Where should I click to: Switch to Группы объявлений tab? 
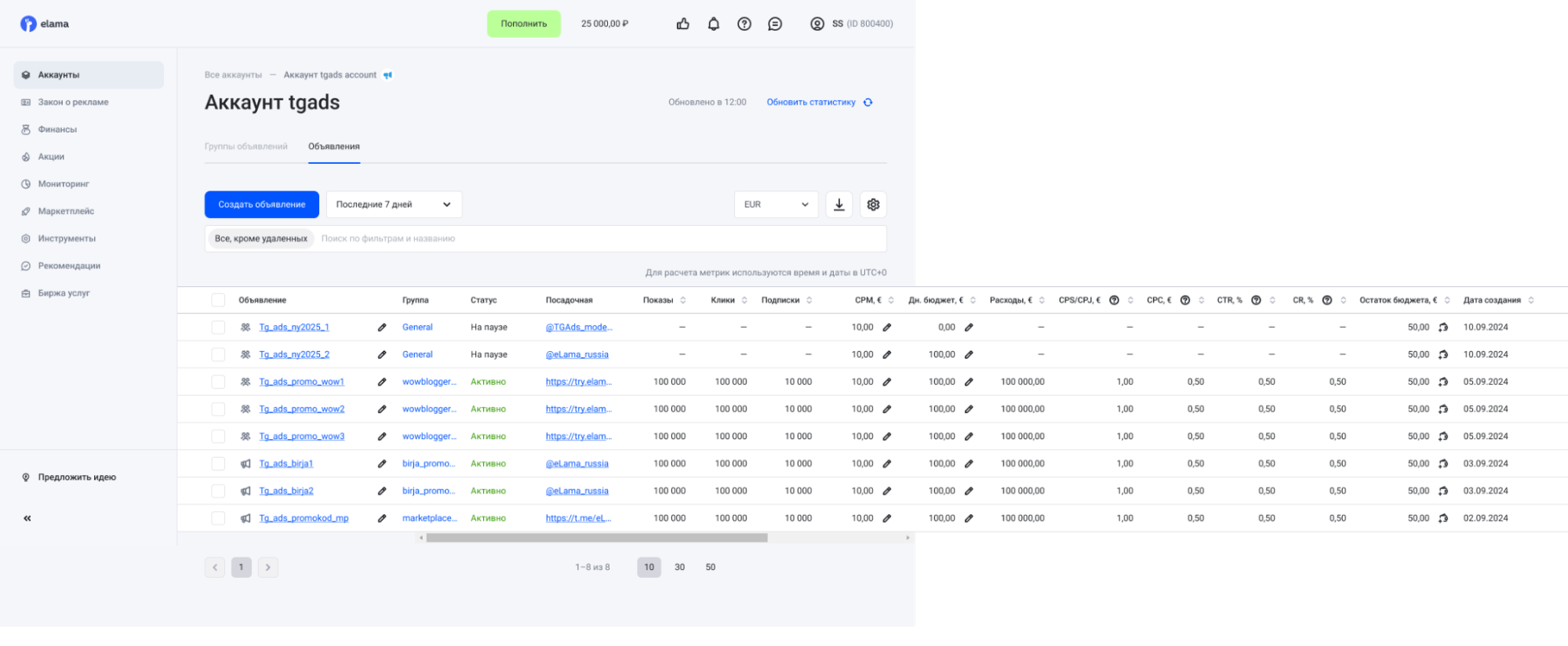point(246,147)
